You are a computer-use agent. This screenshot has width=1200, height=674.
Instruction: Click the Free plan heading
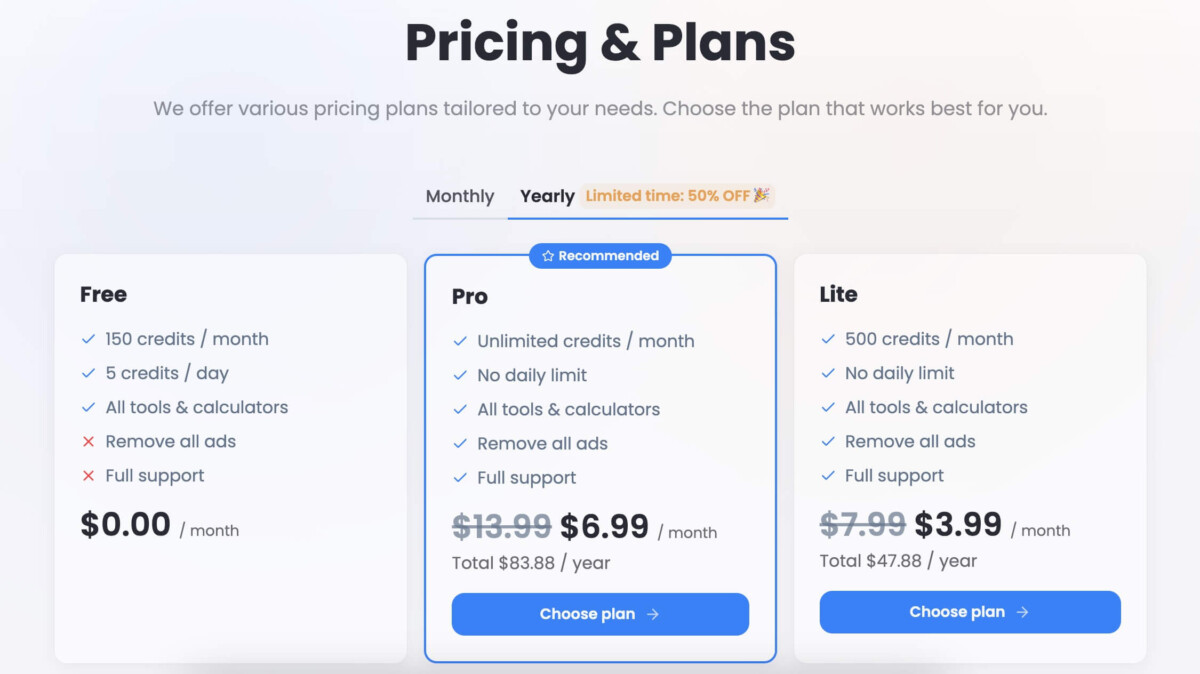point(103,294)
